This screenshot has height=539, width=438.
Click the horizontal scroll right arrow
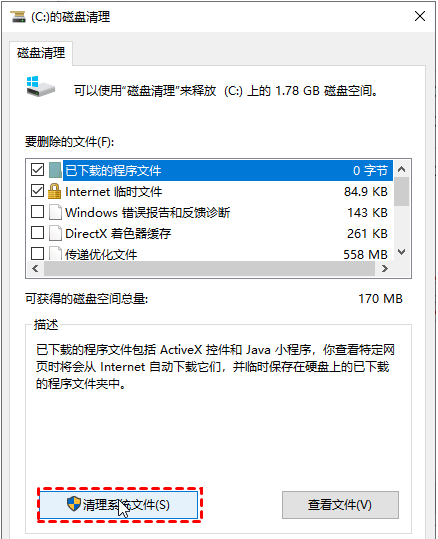tap(385, 268)
